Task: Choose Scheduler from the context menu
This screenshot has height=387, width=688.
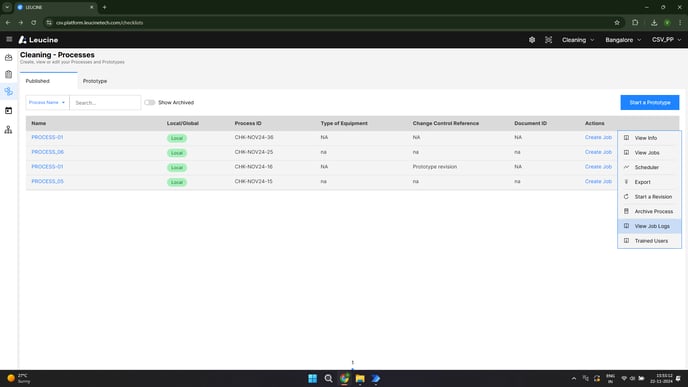Action: [649, 168]
